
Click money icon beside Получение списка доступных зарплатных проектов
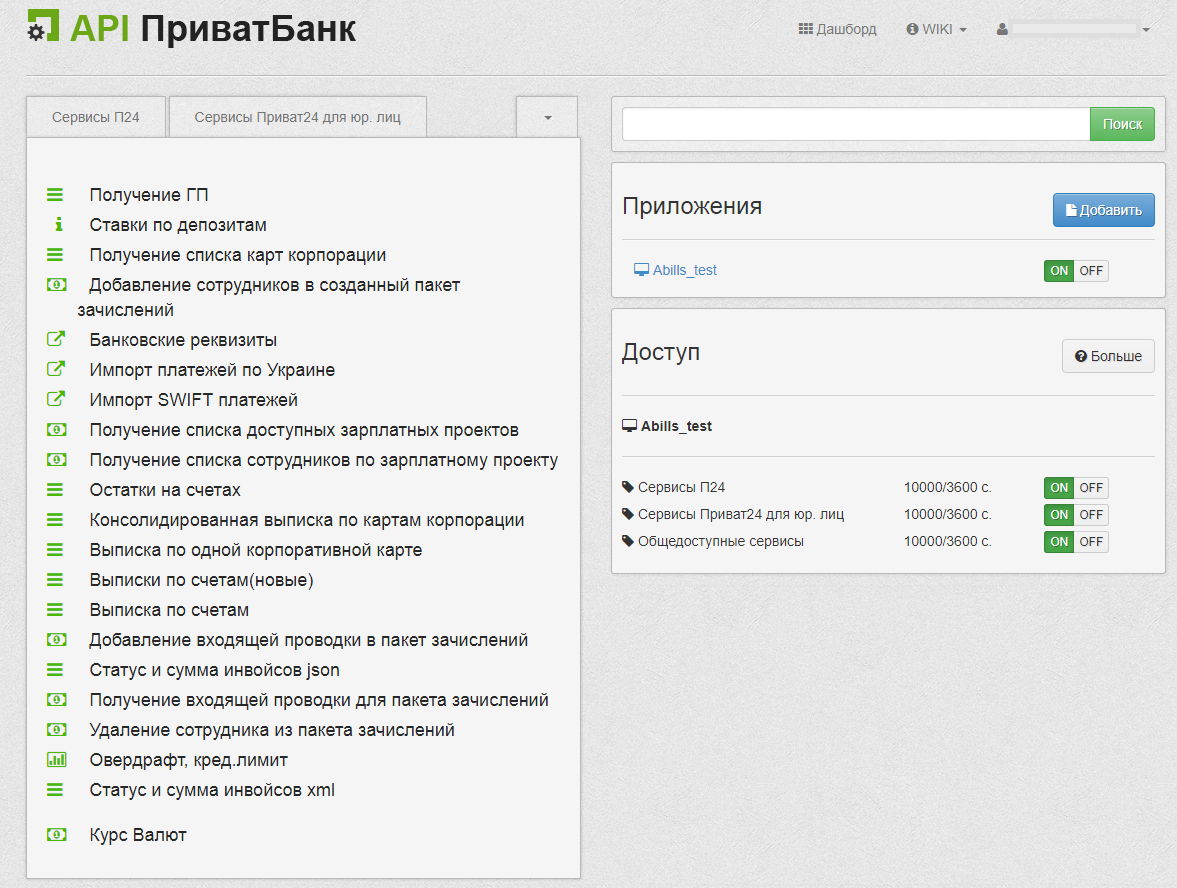click(x=56, y=429)
